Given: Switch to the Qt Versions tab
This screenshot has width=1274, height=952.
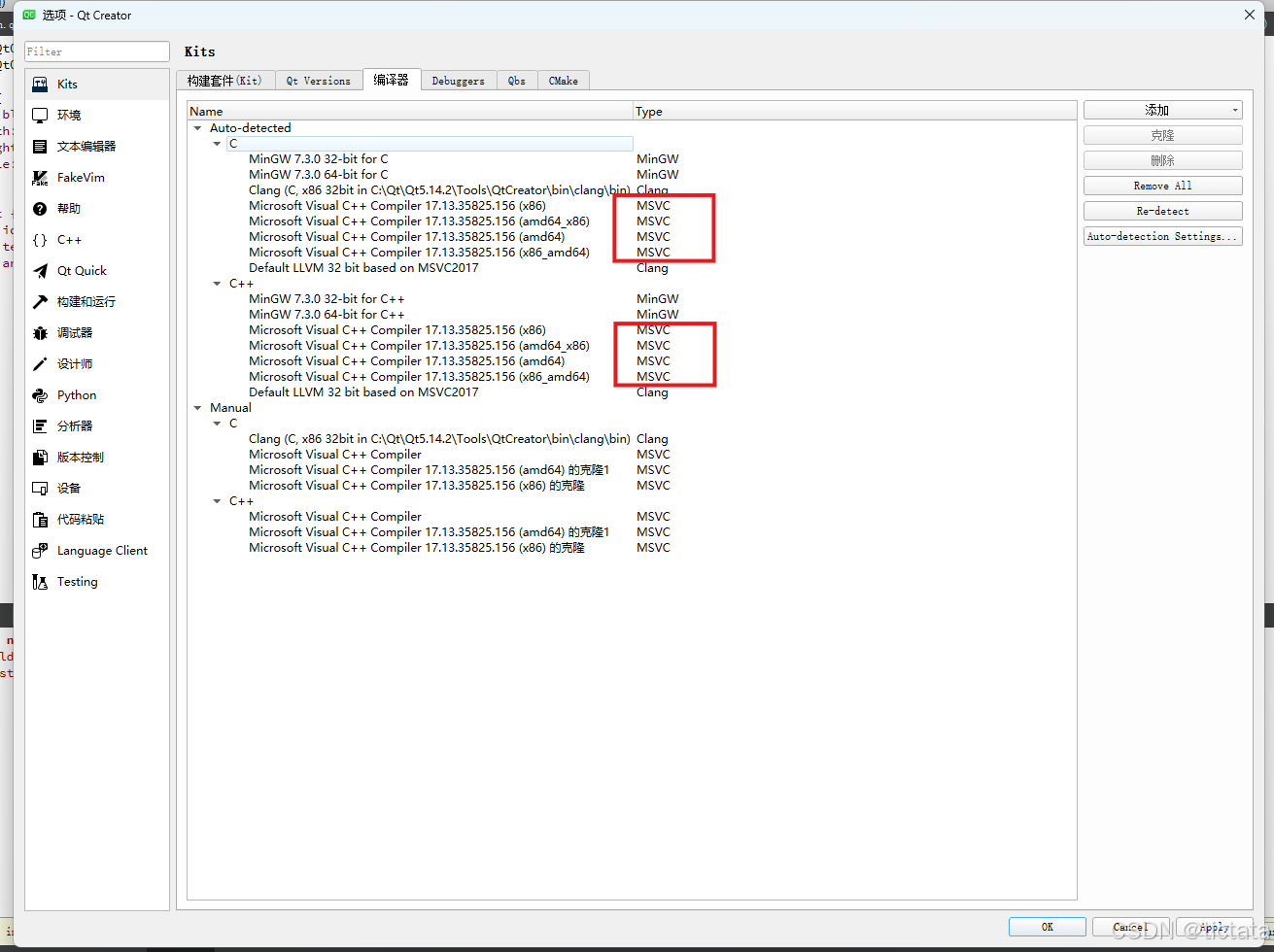Looking at the screenshot, I should coord(319,80).
